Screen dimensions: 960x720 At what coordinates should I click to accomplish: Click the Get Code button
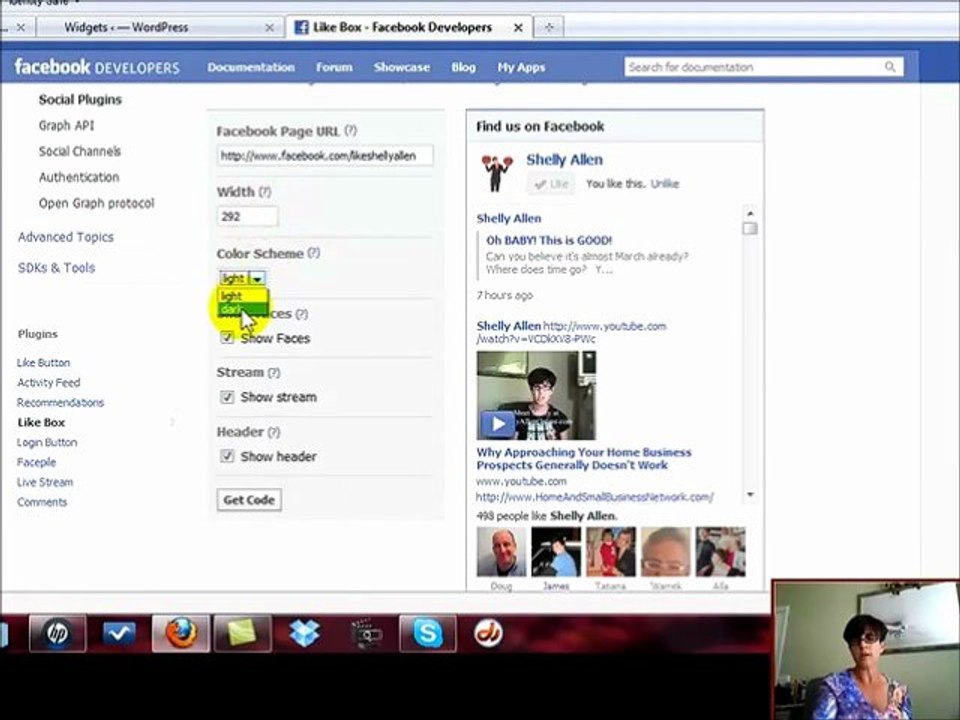click(x=249, y=500)
